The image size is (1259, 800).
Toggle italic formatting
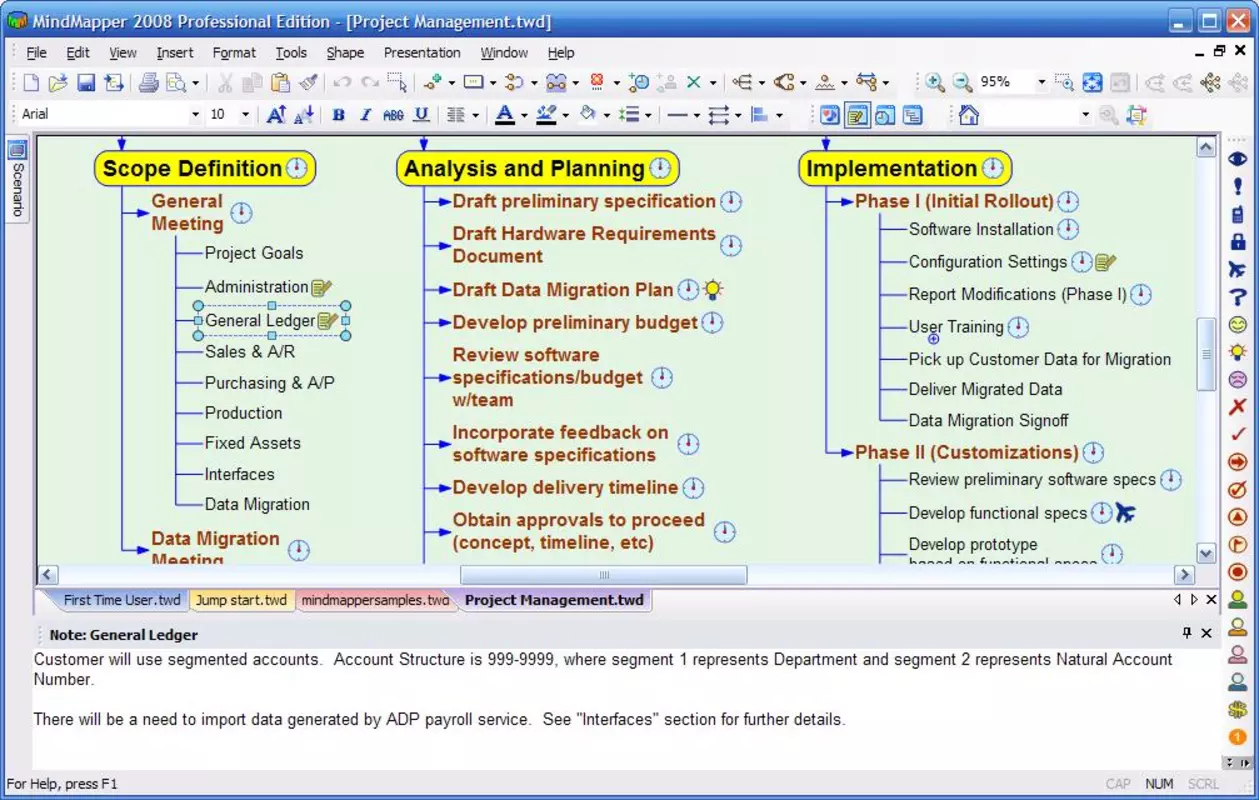click(365, 115)
